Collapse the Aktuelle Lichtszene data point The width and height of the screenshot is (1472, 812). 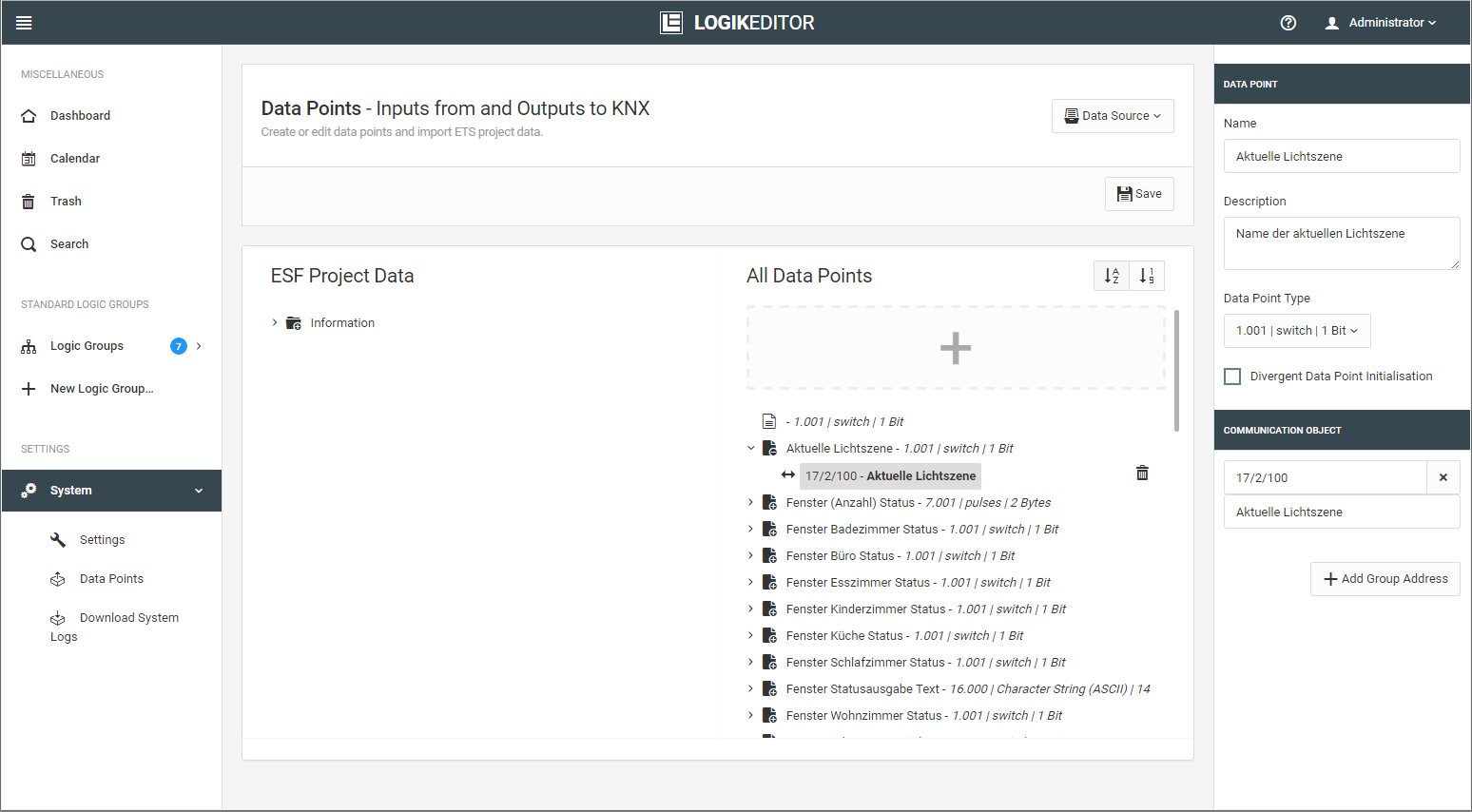pyautogui.click(x=750, y=449)
